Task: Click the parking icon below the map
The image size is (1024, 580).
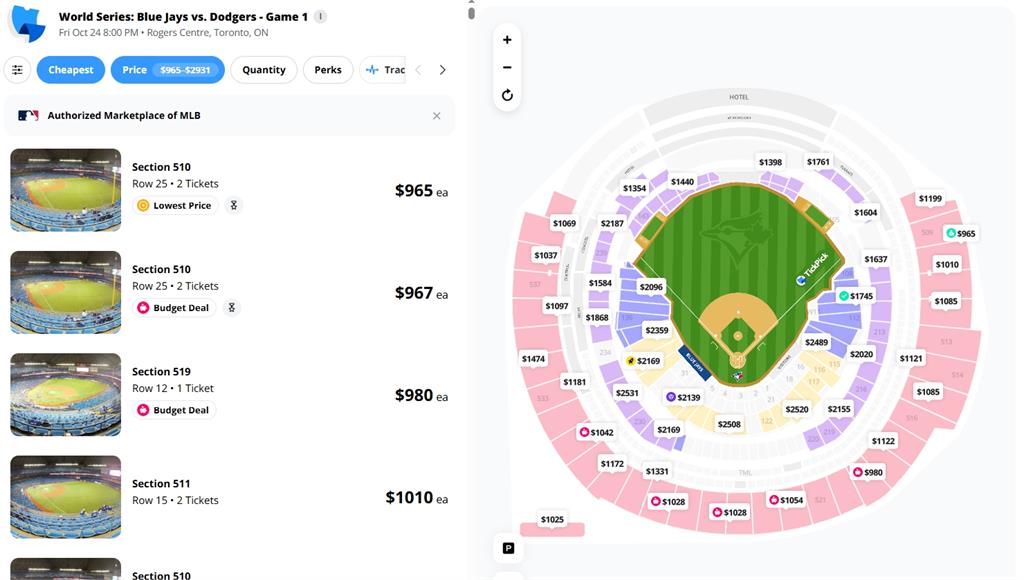Action: 508,548
